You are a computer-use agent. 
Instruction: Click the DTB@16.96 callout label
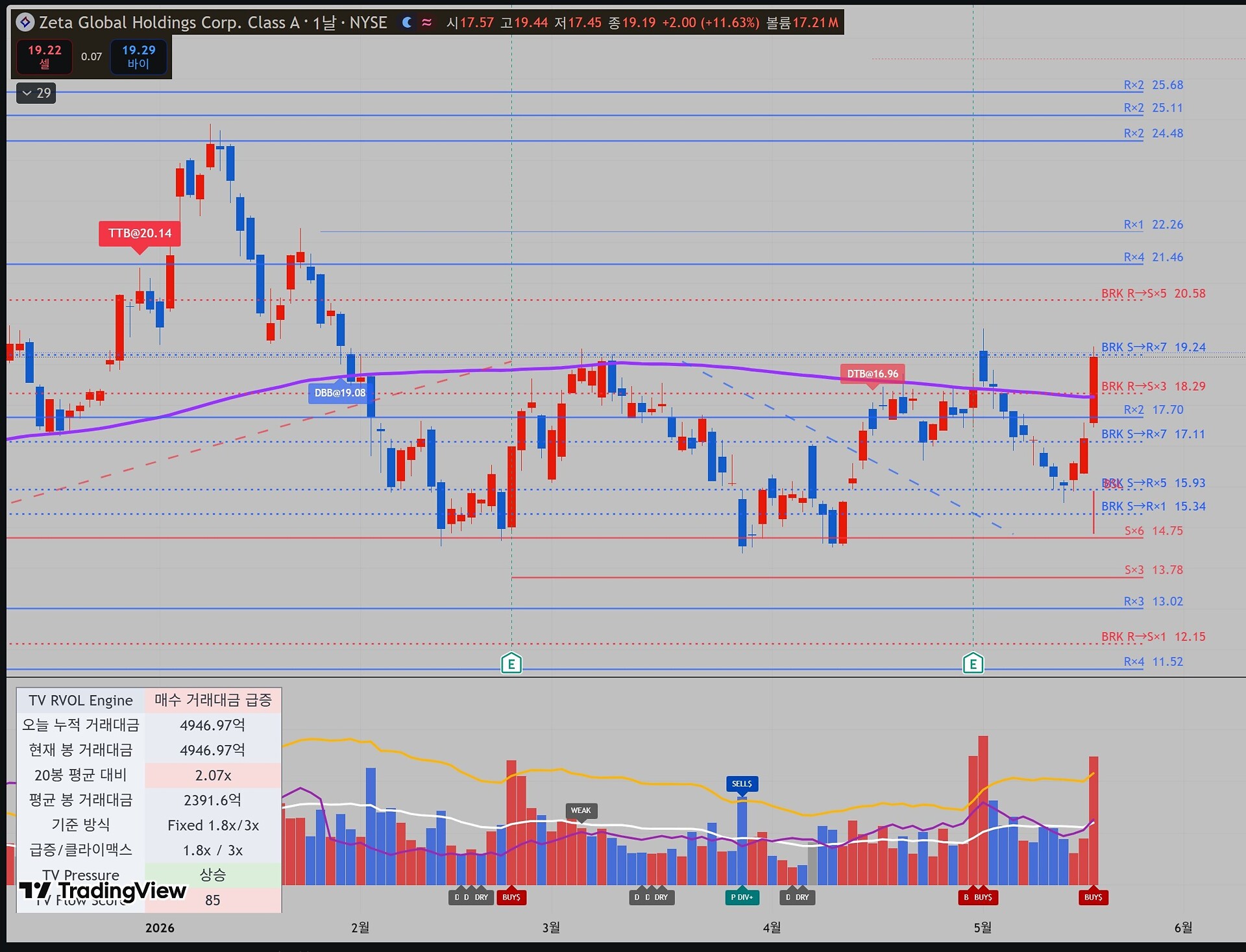(872, 374)
